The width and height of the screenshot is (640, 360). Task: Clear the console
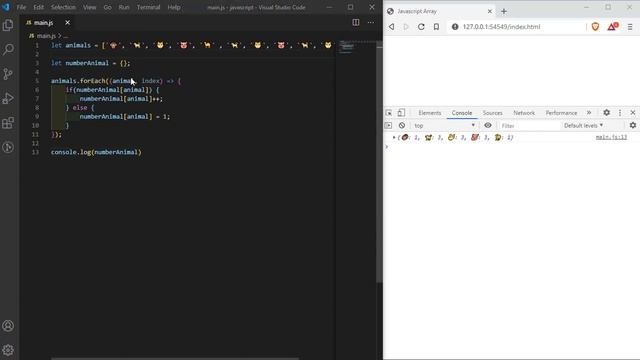[402, 126]
